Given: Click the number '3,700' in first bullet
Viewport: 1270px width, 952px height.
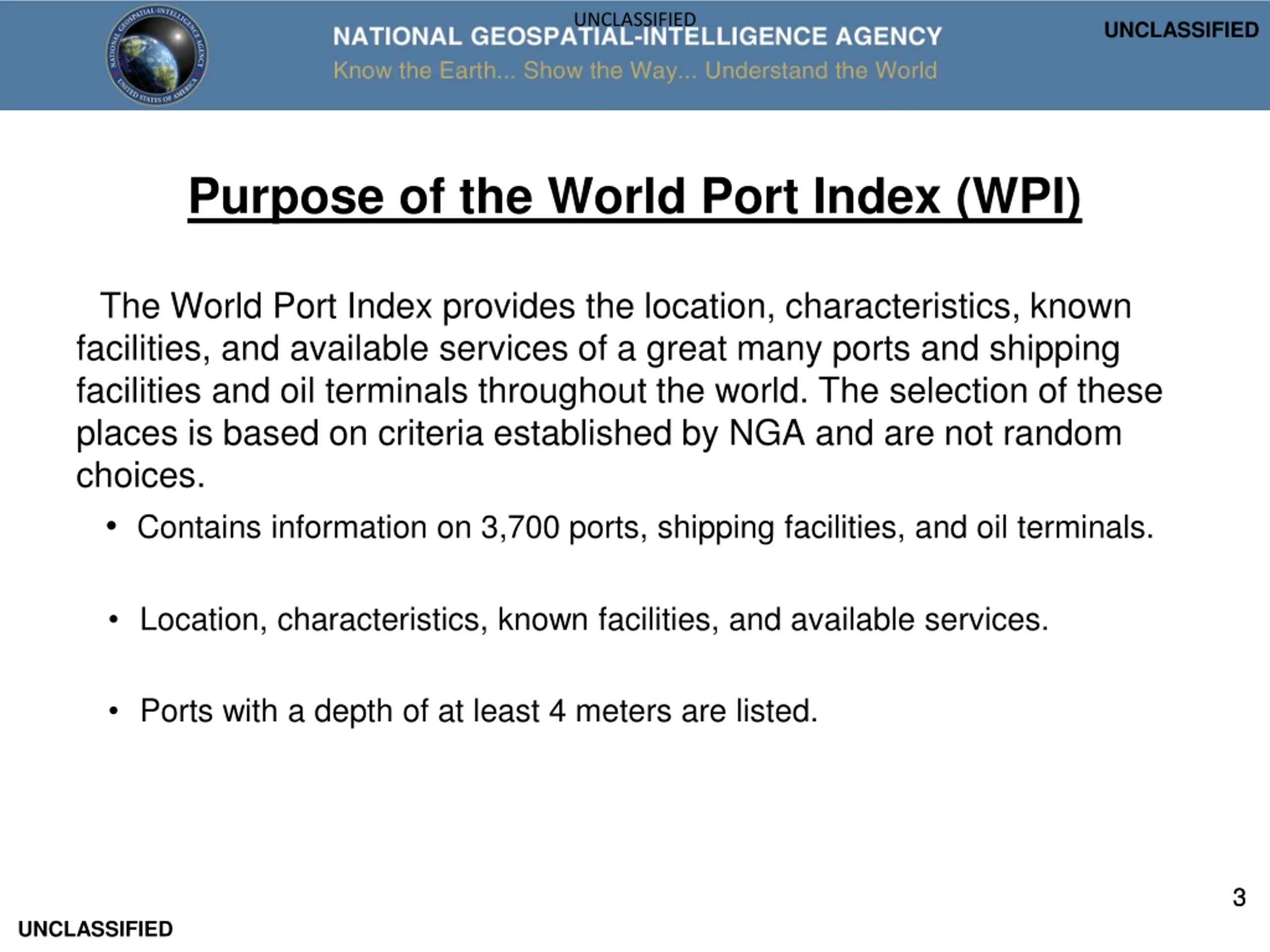Looking at the screenshot, I should point(519,528).
